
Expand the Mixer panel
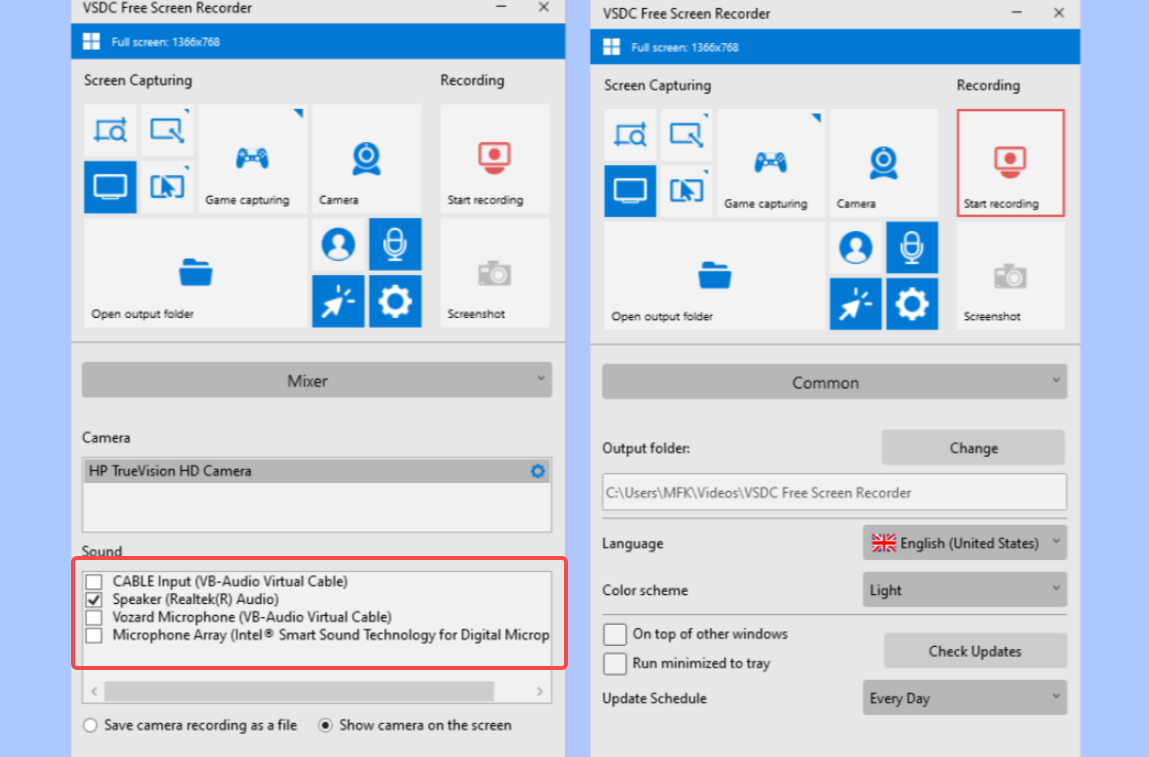coord(316,380)
